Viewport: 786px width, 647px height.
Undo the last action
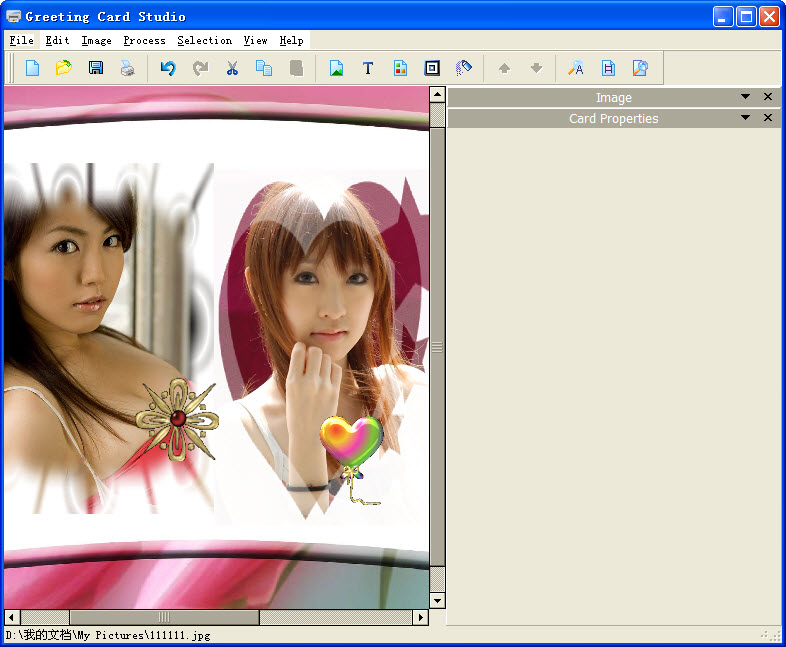tap(168, 68)
